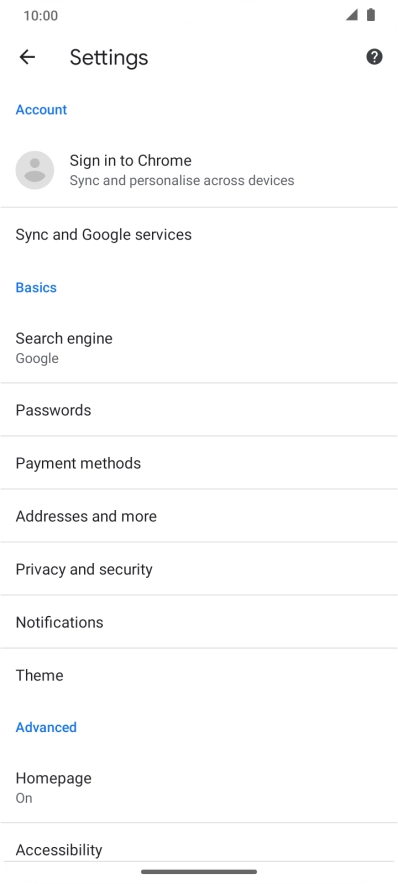Open Sync and Google services

[199, 235]
